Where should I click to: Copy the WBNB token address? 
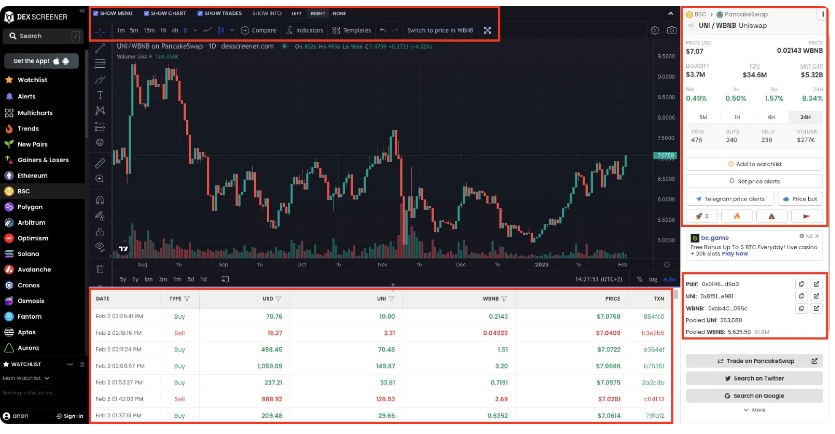[x=801, y=308]
